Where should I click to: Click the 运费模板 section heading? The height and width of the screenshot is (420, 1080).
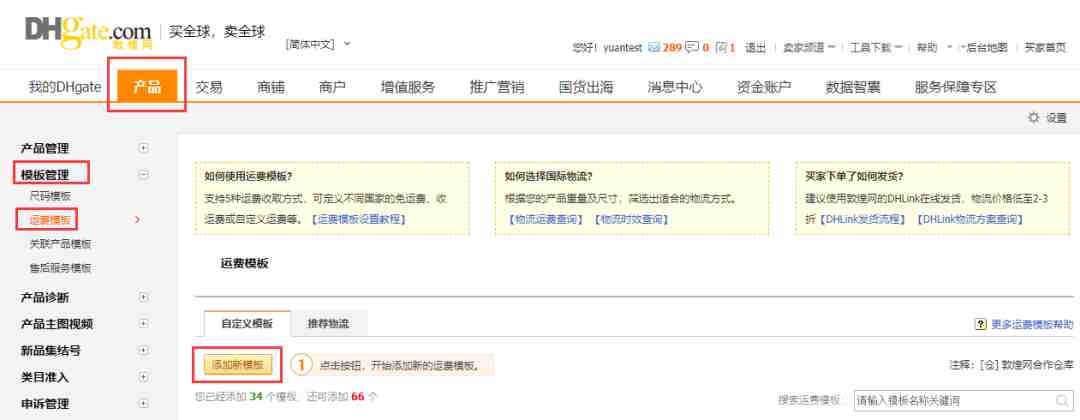pos(245,263)
